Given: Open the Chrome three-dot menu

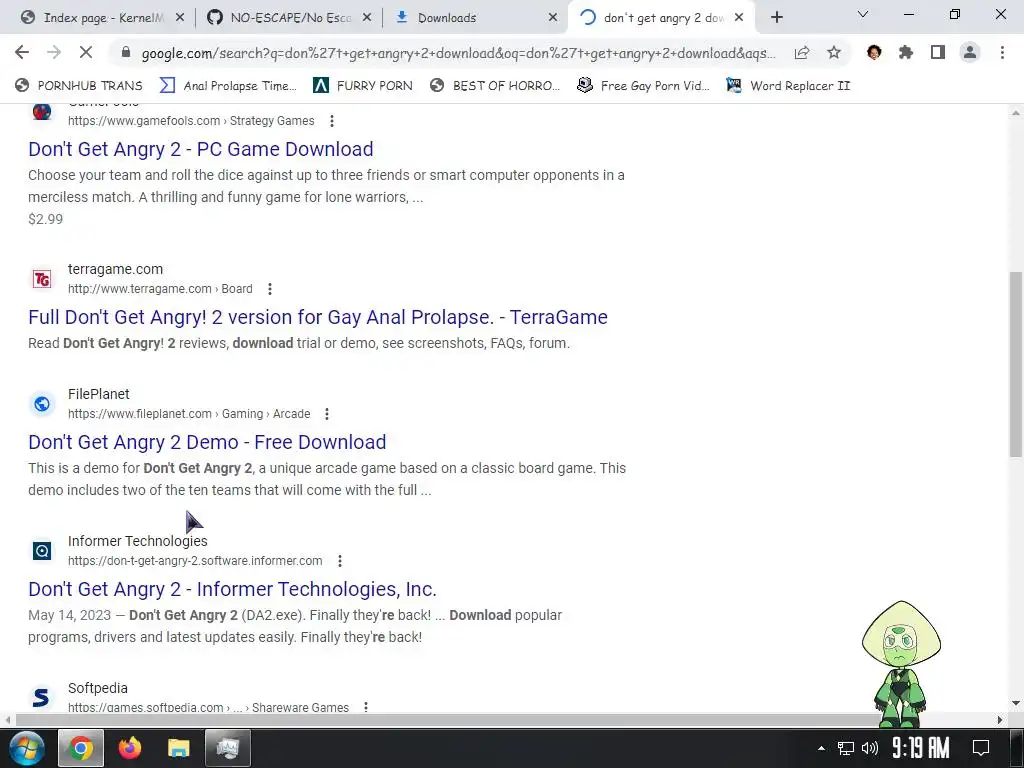Looking at the screenshot, I should click(x=1002, y=52).
